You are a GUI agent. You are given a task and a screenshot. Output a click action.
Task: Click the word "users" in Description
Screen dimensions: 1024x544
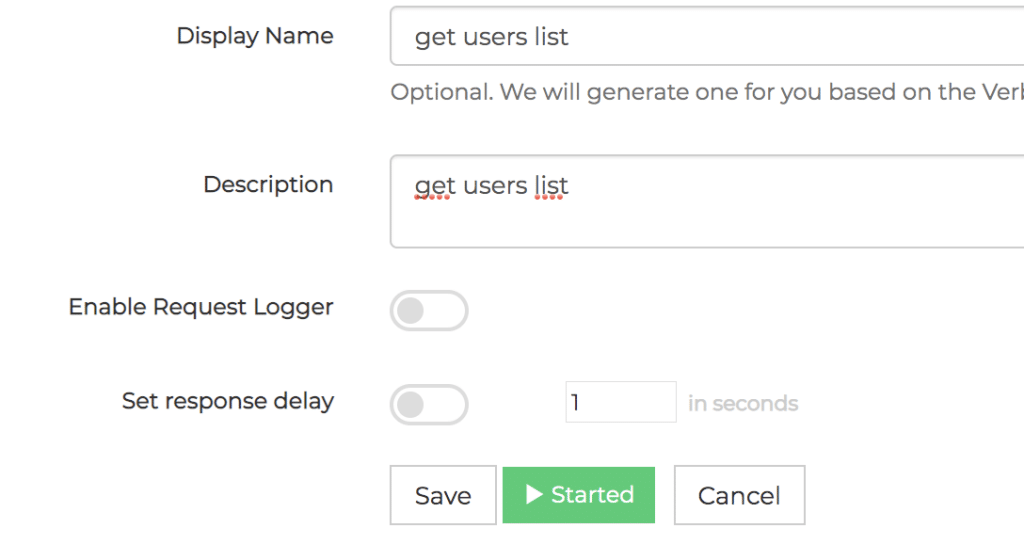[x=494, y=186]
